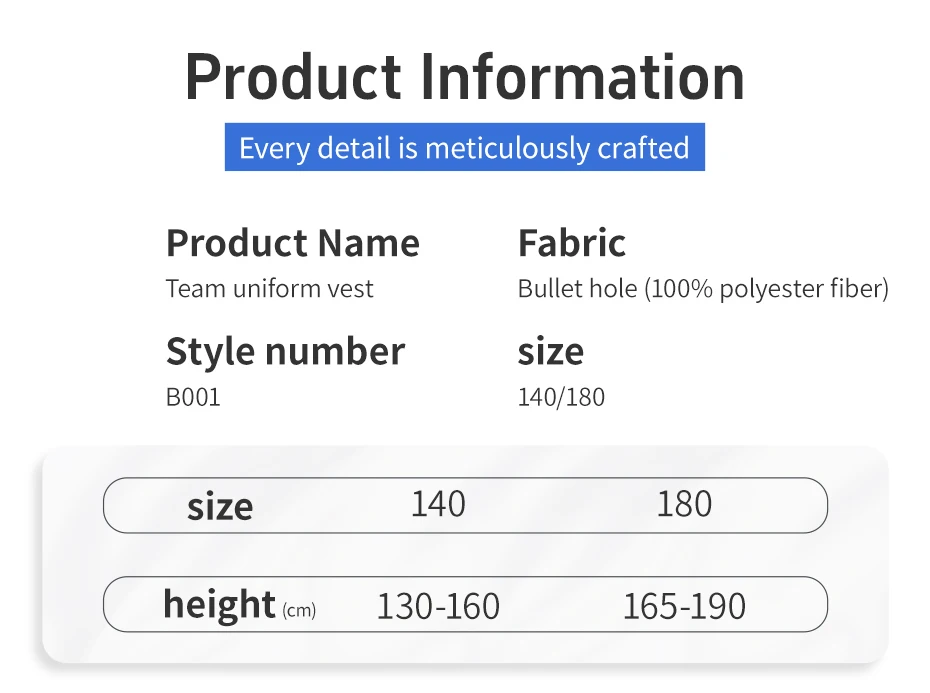Select the 'Team uniform vest' text

[x=269, y=289]
